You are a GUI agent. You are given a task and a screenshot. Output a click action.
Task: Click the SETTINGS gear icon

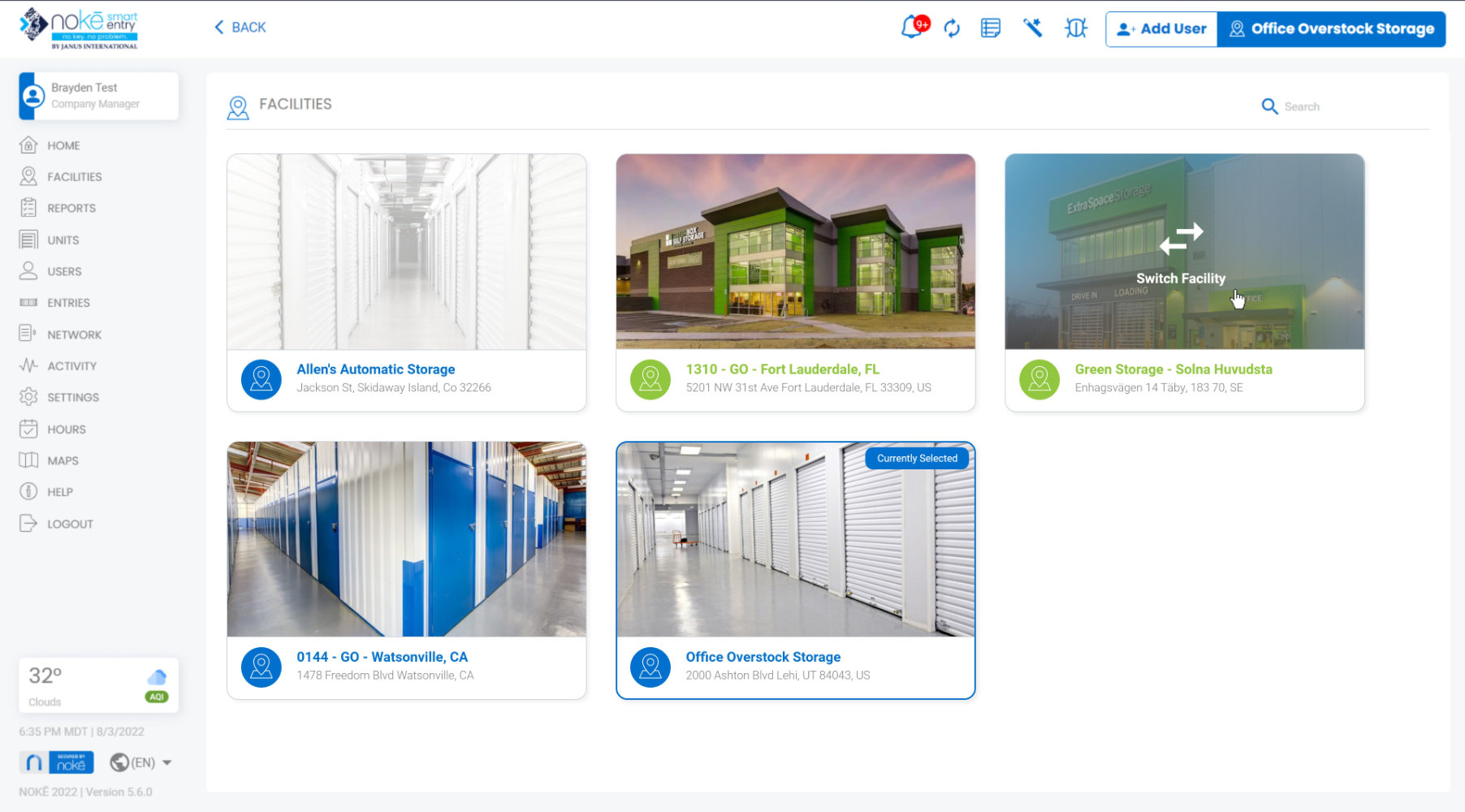coord(28,397)
